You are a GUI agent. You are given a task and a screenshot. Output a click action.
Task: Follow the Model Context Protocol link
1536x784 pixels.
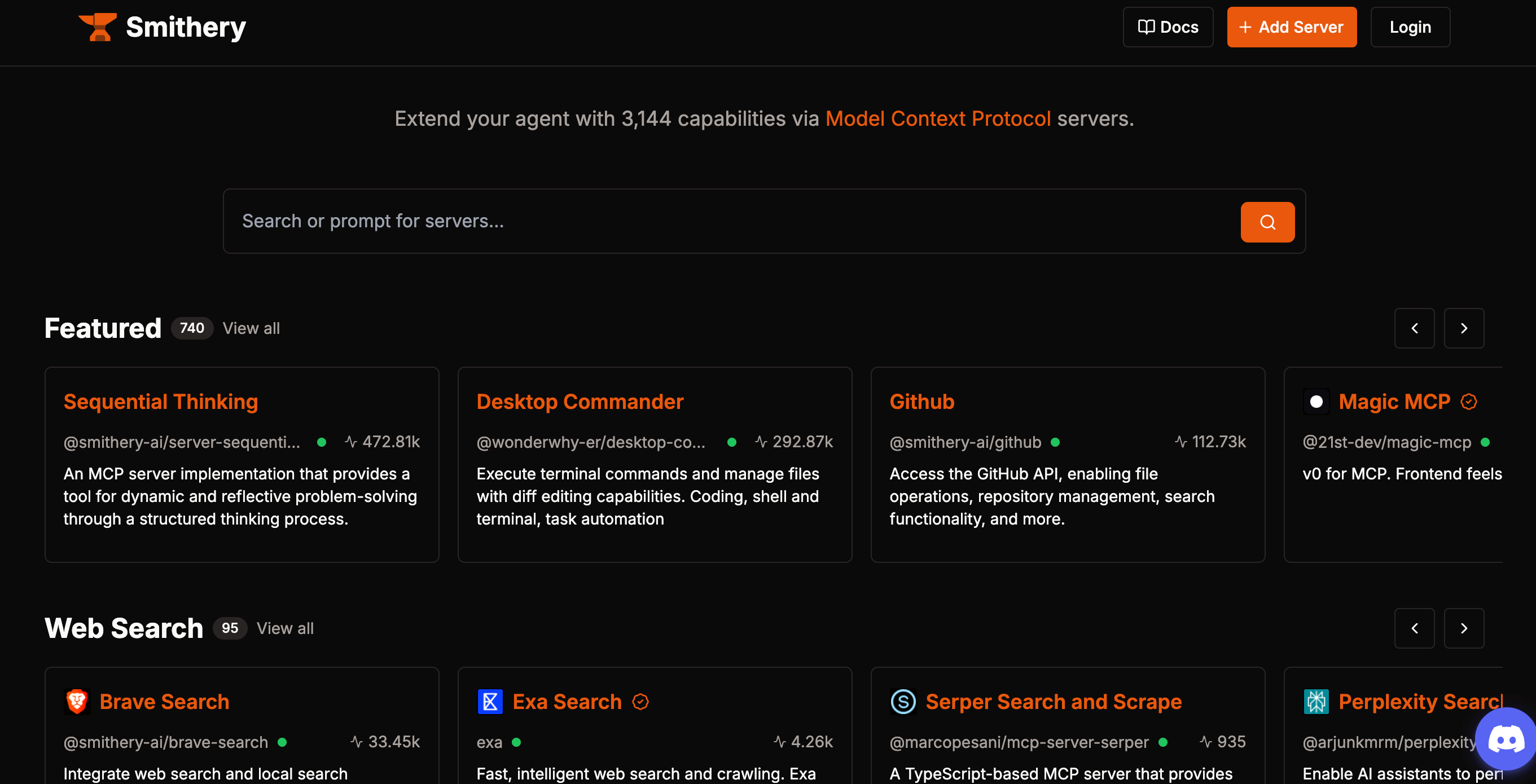[938, 118]
